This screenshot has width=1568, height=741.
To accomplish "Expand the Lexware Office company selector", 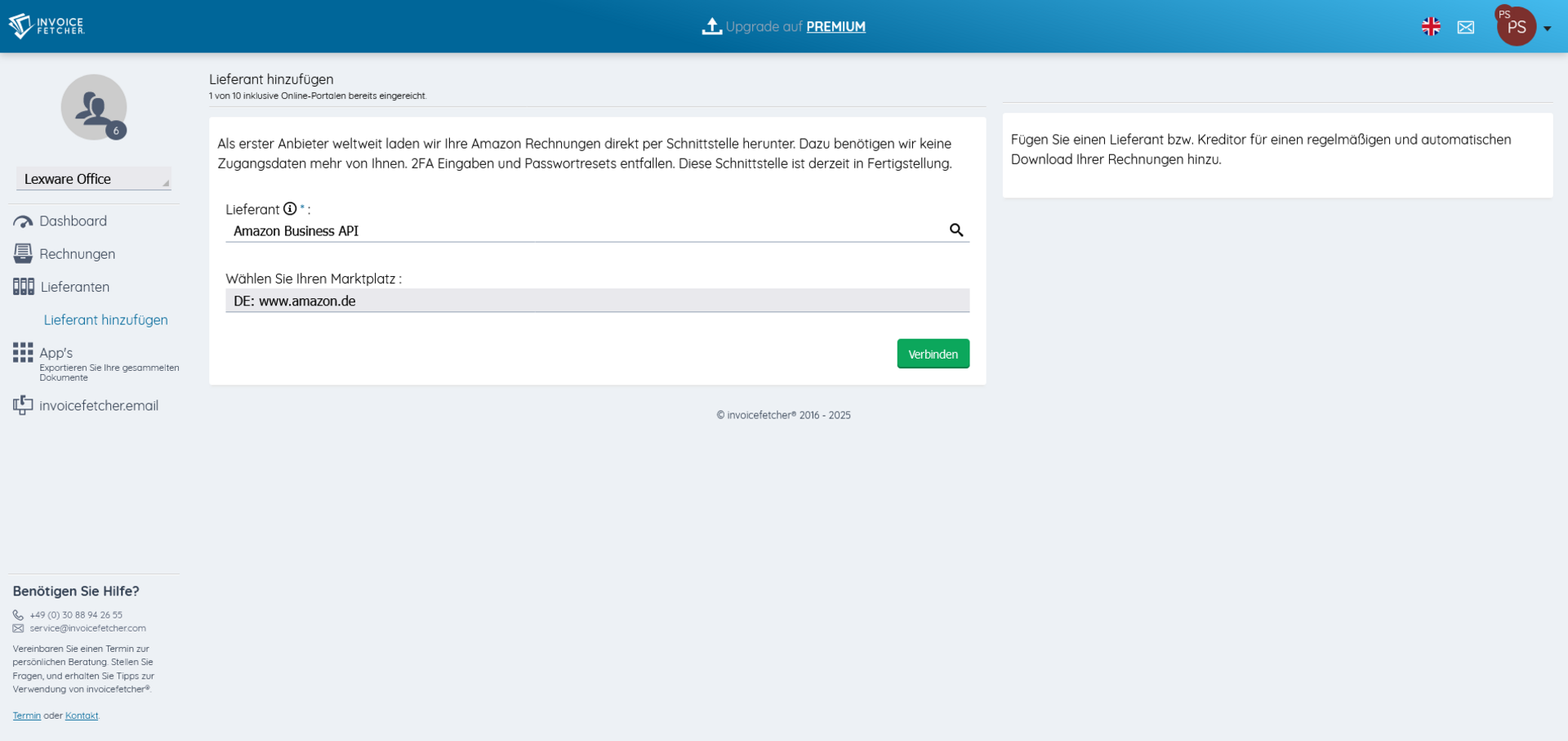I will [94, 179].
